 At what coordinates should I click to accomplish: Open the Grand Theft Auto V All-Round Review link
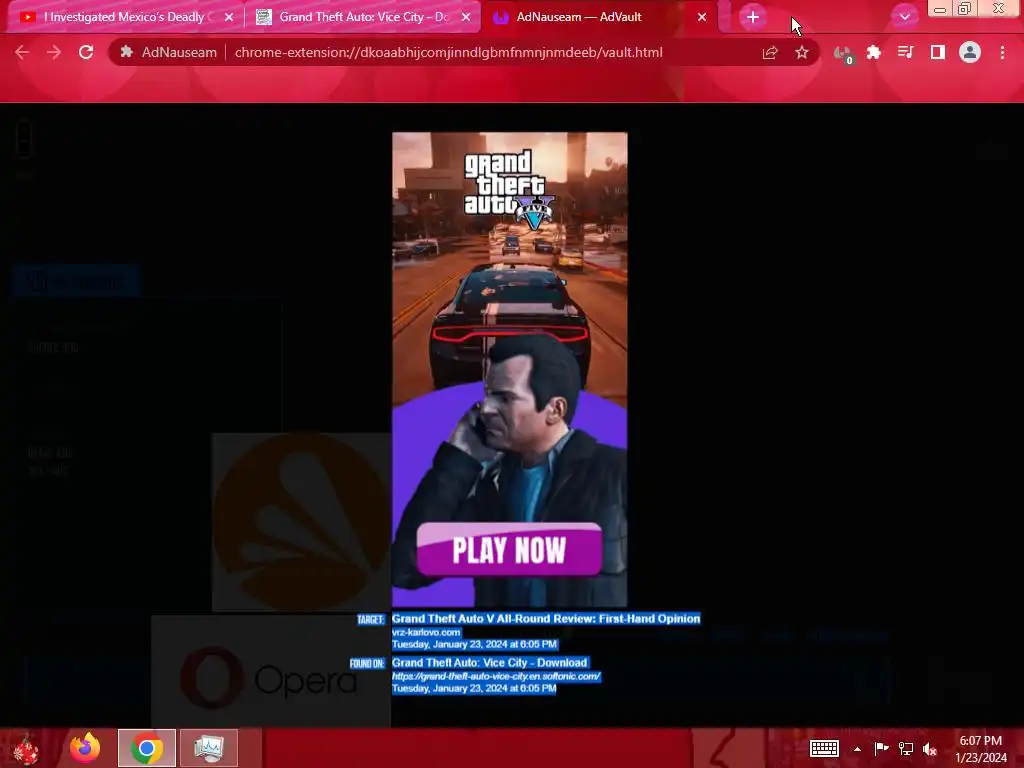(546, 618)
